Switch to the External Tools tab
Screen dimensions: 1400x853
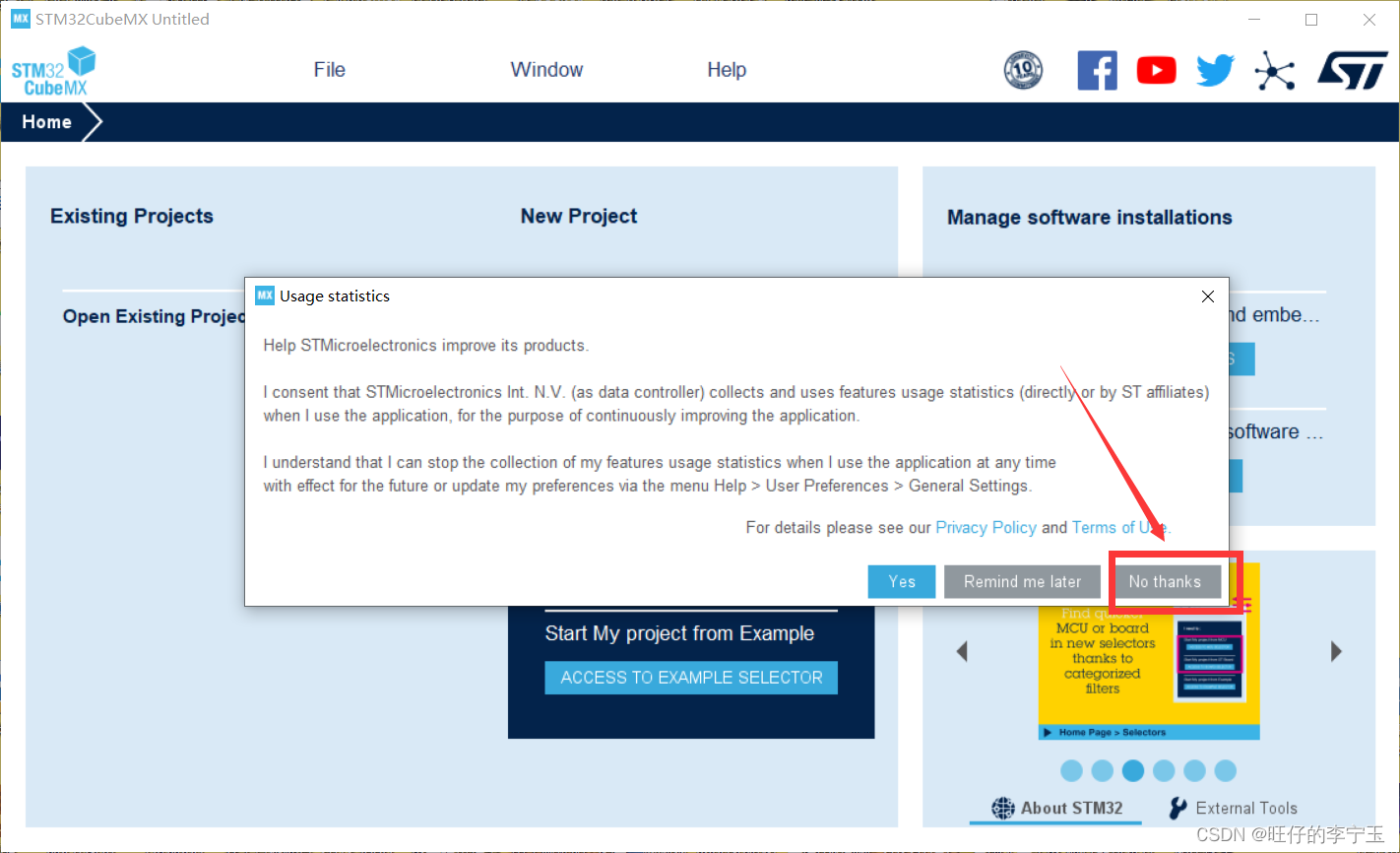1233,808
